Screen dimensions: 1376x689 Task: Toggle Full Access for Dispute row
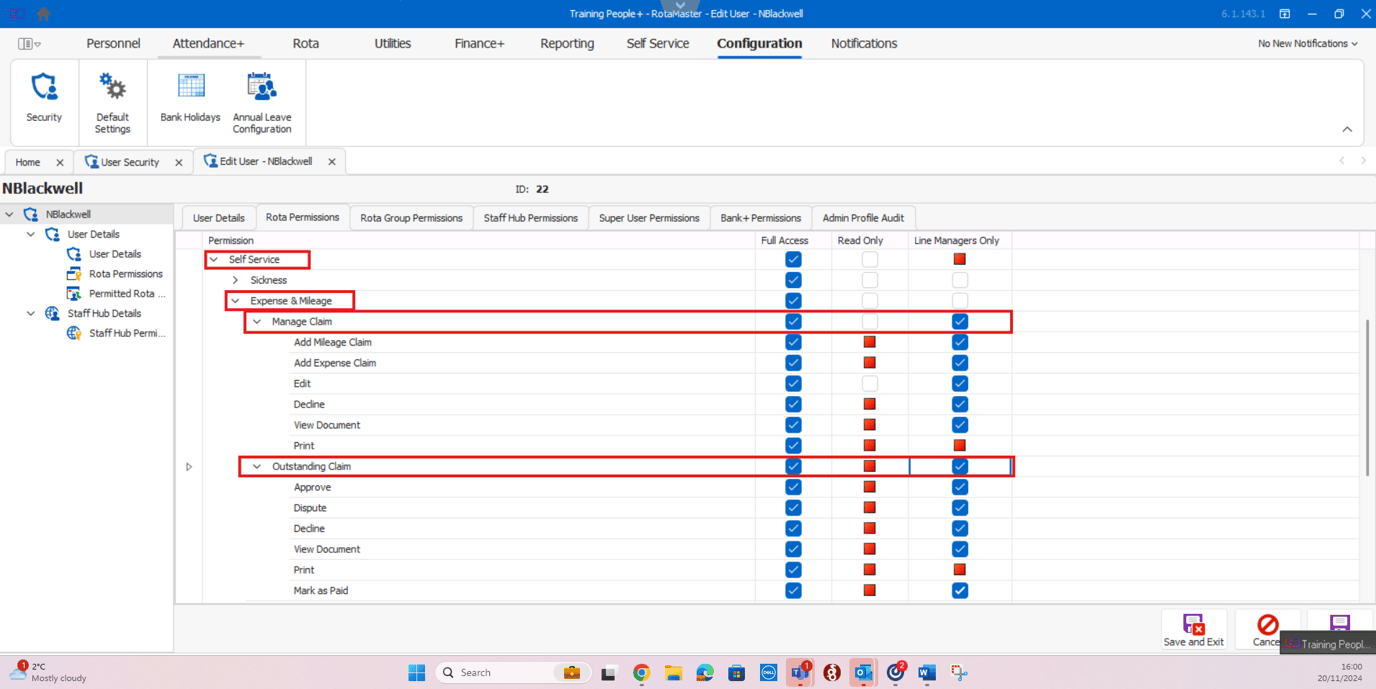point(793,508)
